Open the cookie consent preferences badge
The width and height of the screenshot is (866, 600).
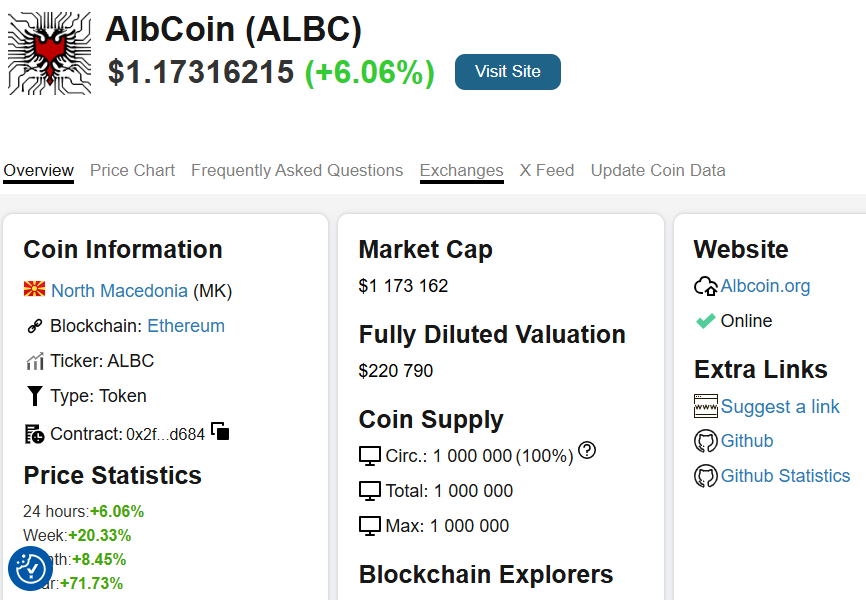coord(30,569)
